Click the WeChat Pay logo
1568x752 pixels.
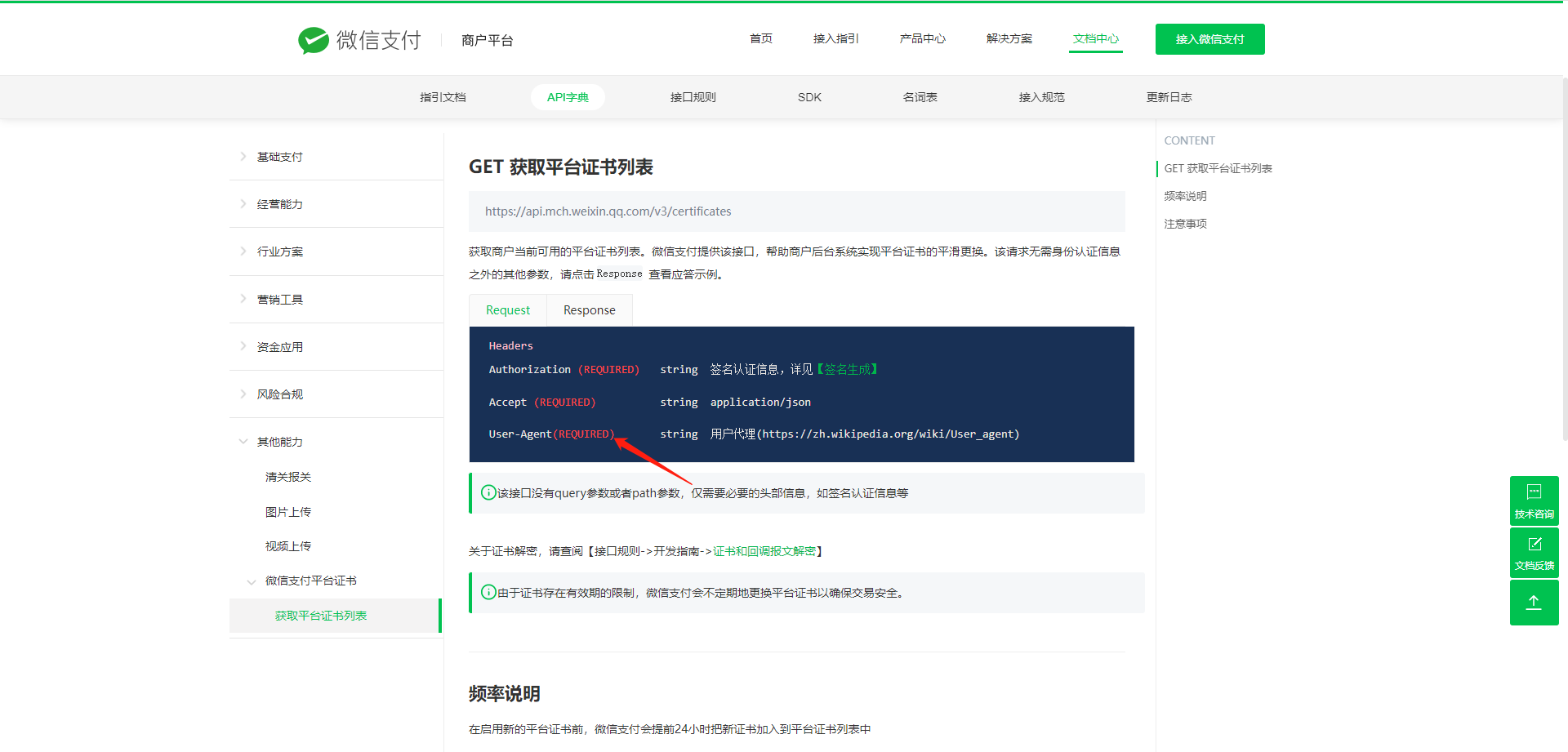[359, 40]
